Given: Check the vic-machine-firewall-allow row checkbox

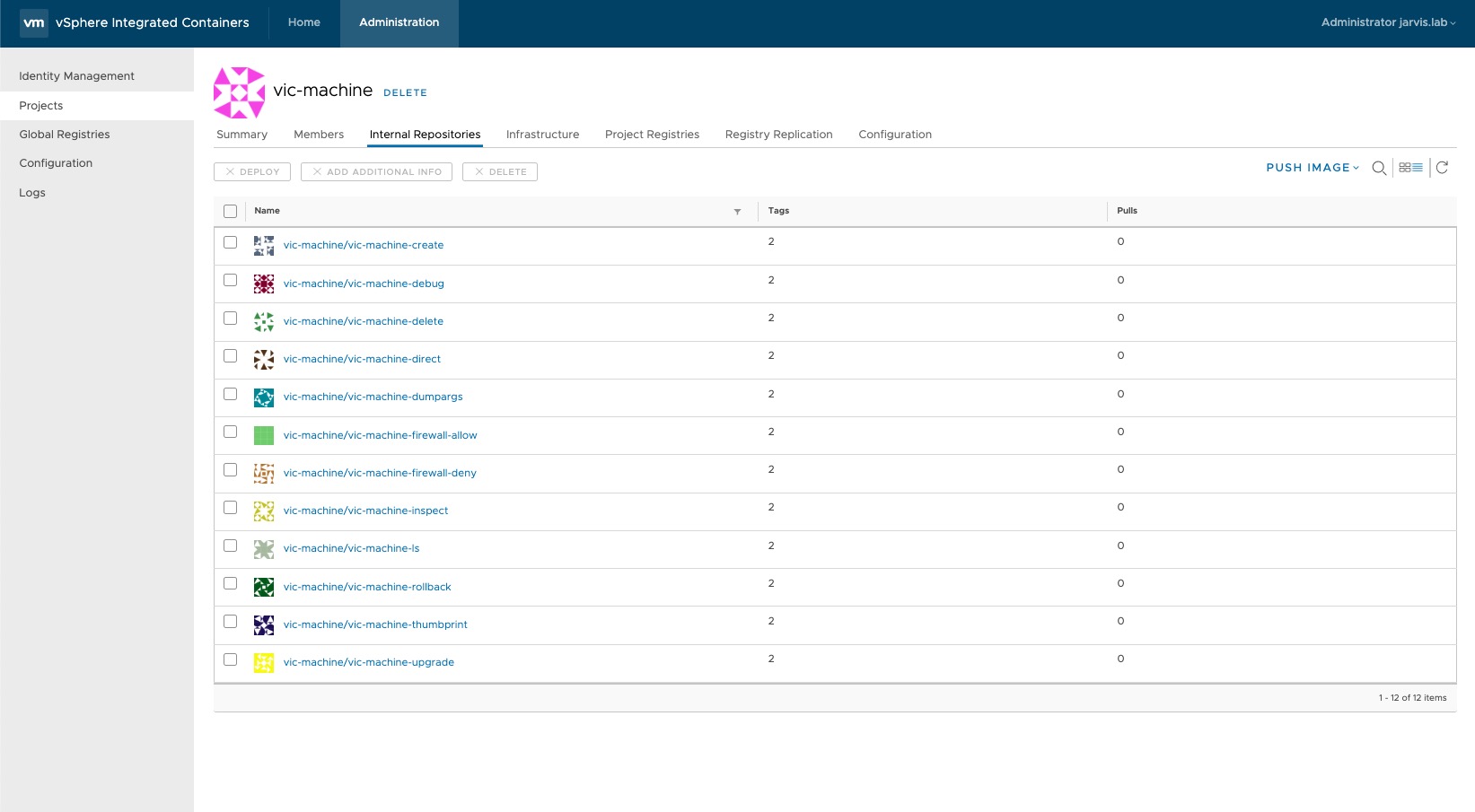Looking at the screenshot, I should [230, 432].
